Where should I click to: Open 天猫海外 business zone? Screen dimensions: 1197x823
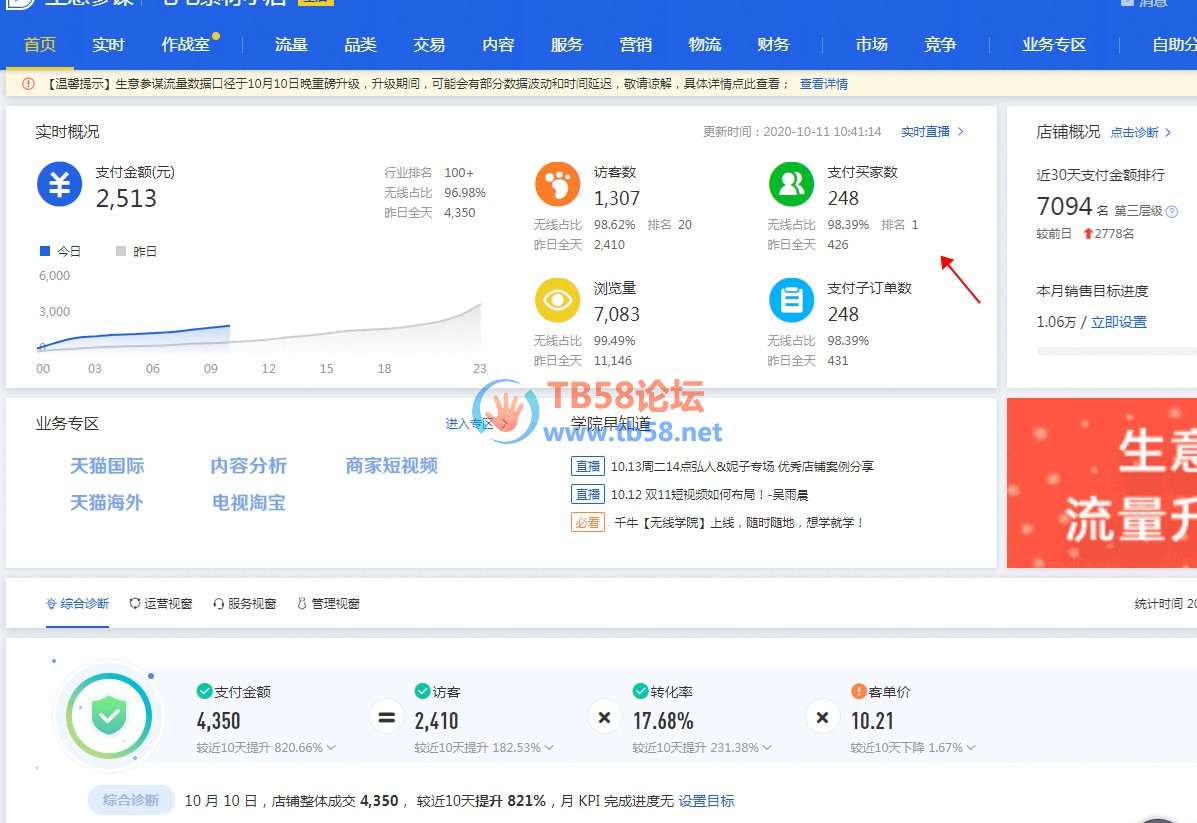point(107,502)
